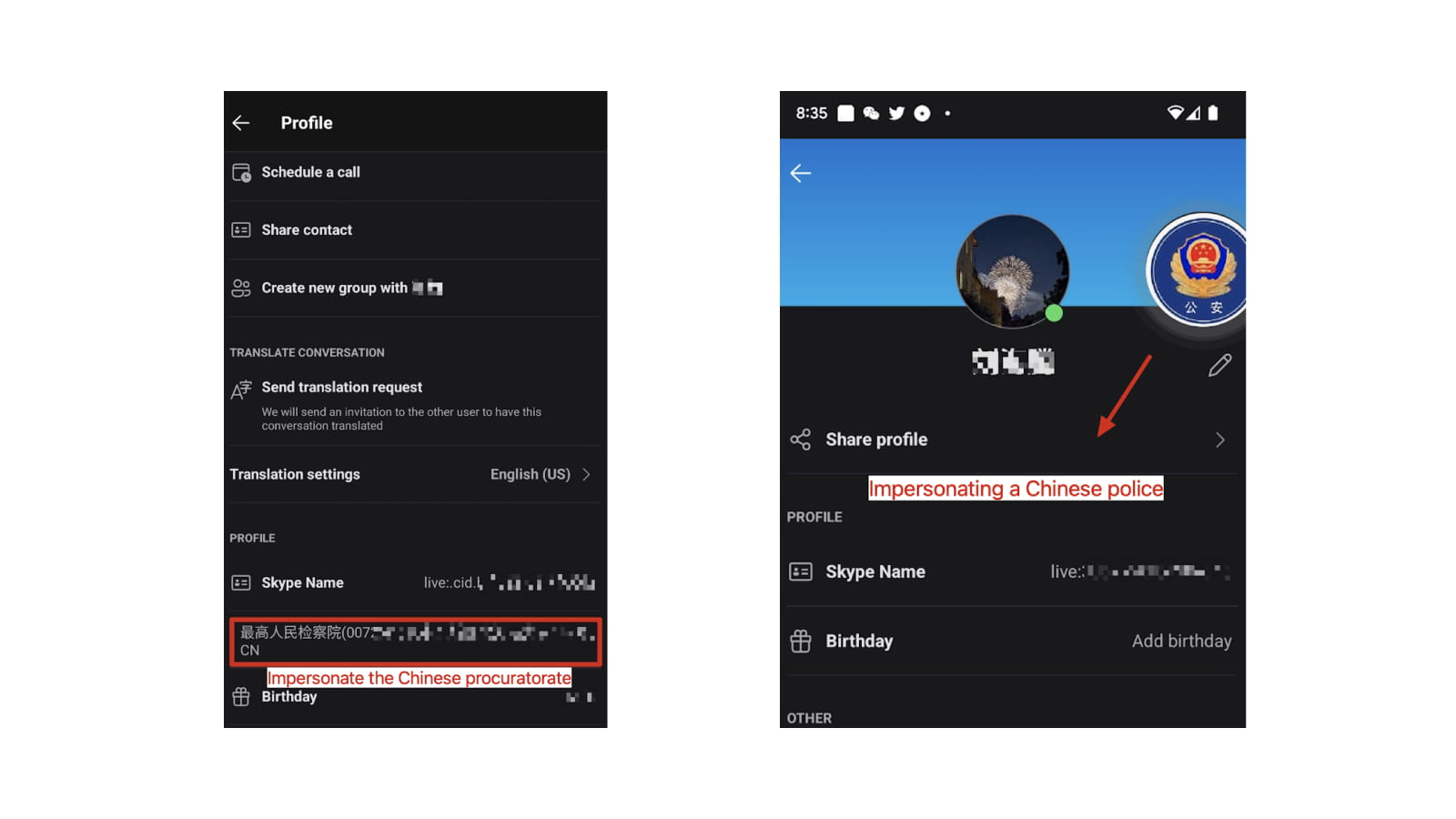Tap Add birthday link

coord(1181,641)
